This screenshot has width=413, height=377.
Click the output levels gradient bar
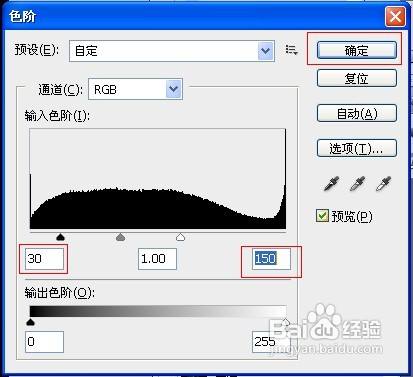tap(158, 311)
